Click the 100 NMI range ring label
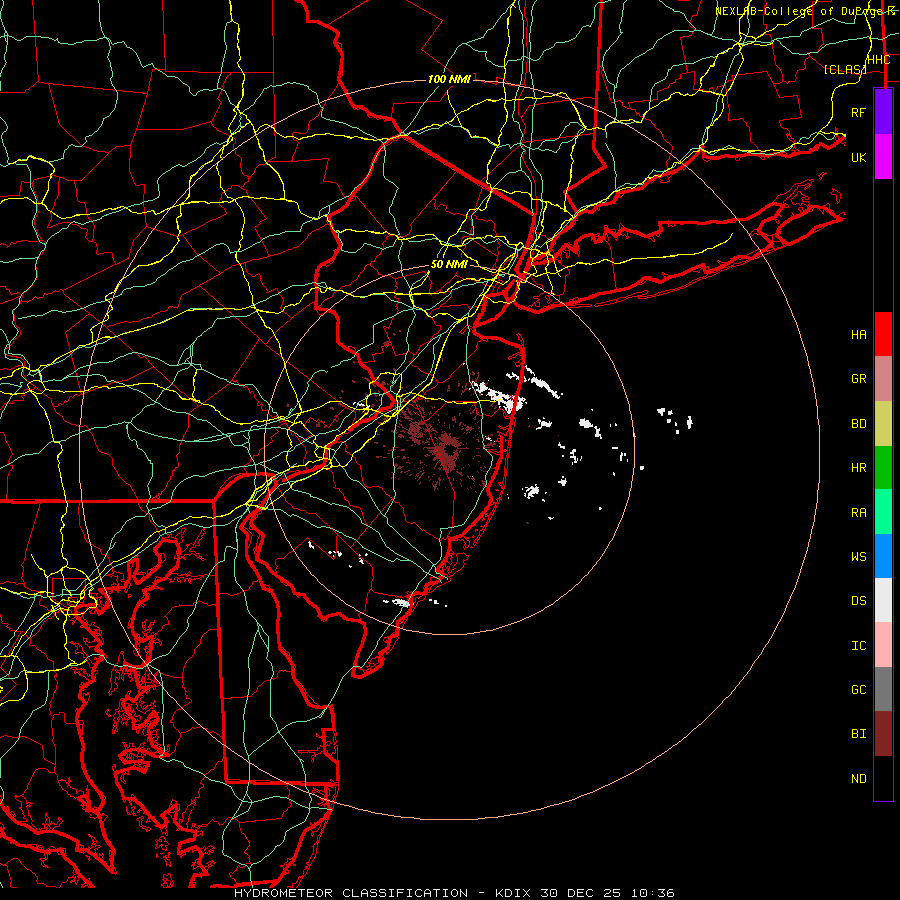 449,79
